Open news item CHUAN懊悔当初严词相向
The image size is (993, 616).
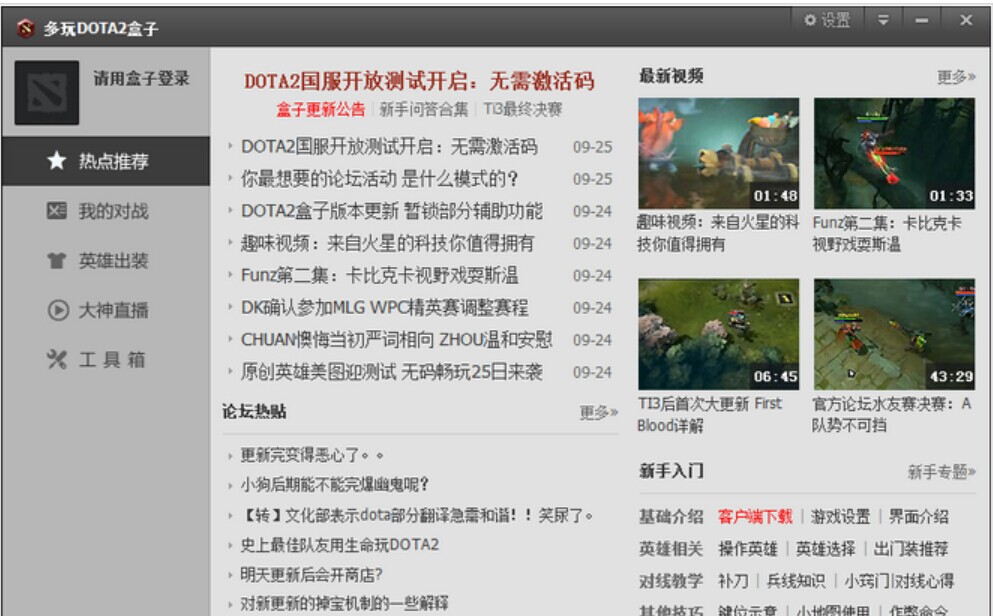pyautogui.click(x=396, y=340)
